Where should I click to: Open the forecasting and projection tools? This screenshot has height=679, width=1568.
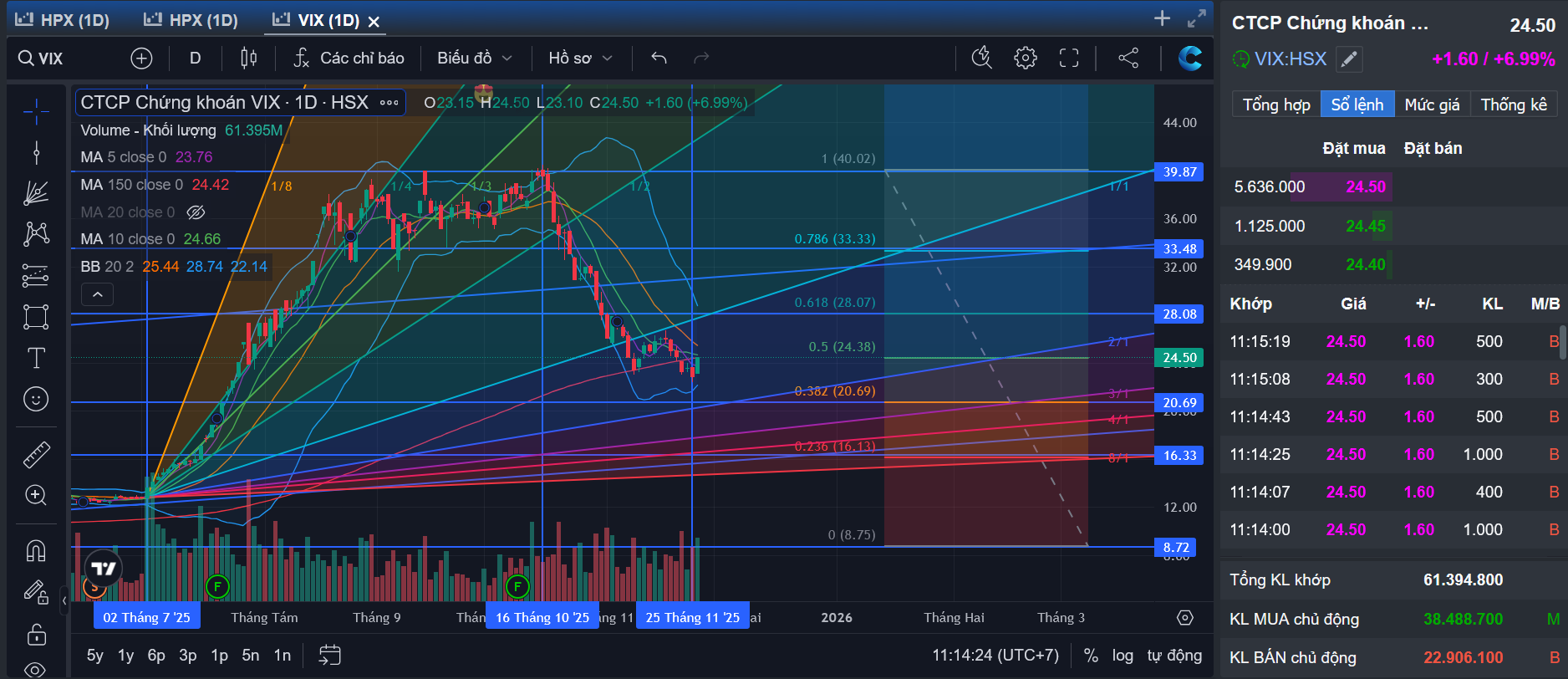[36, 275]
